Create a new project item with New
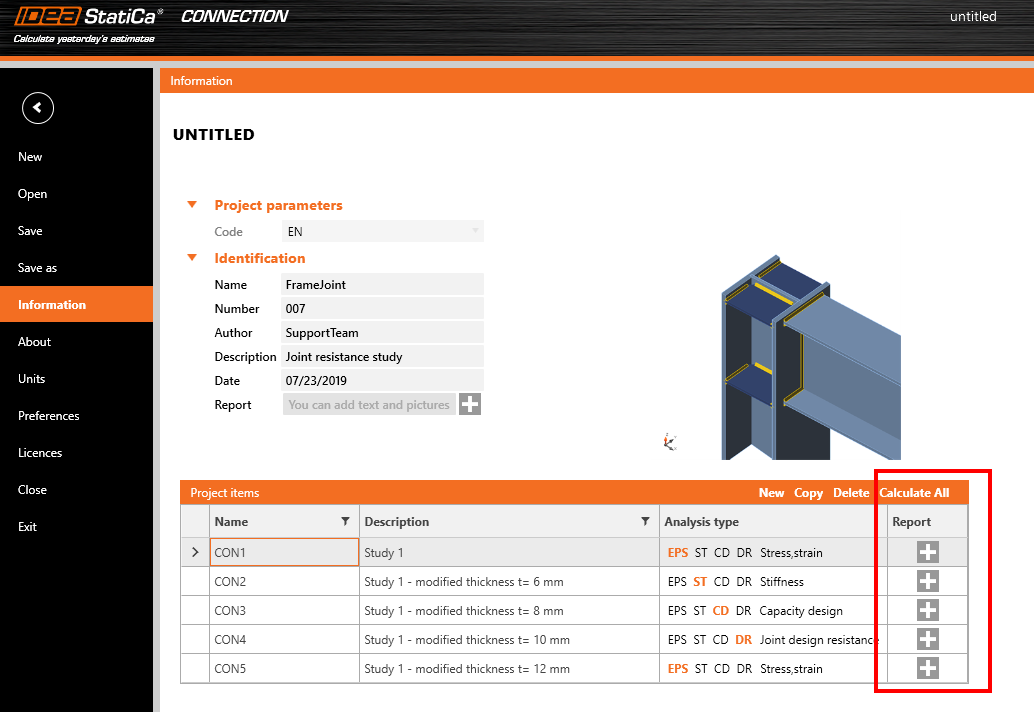Screen dimensions: 1034x712 [x=771, y=492]
